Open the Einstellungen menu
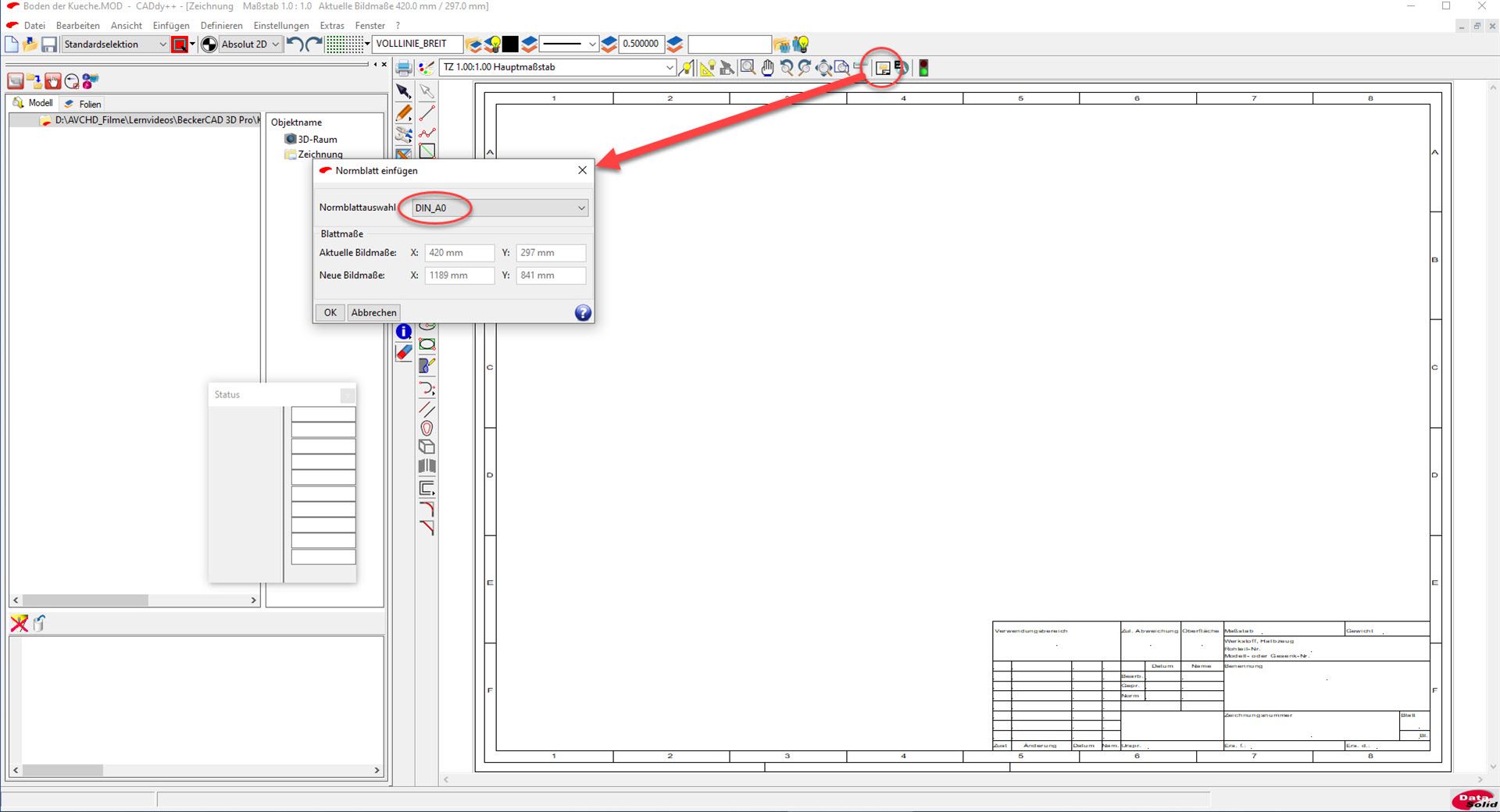Screen dimensions: 1500x812 click(x=281, y=26)
